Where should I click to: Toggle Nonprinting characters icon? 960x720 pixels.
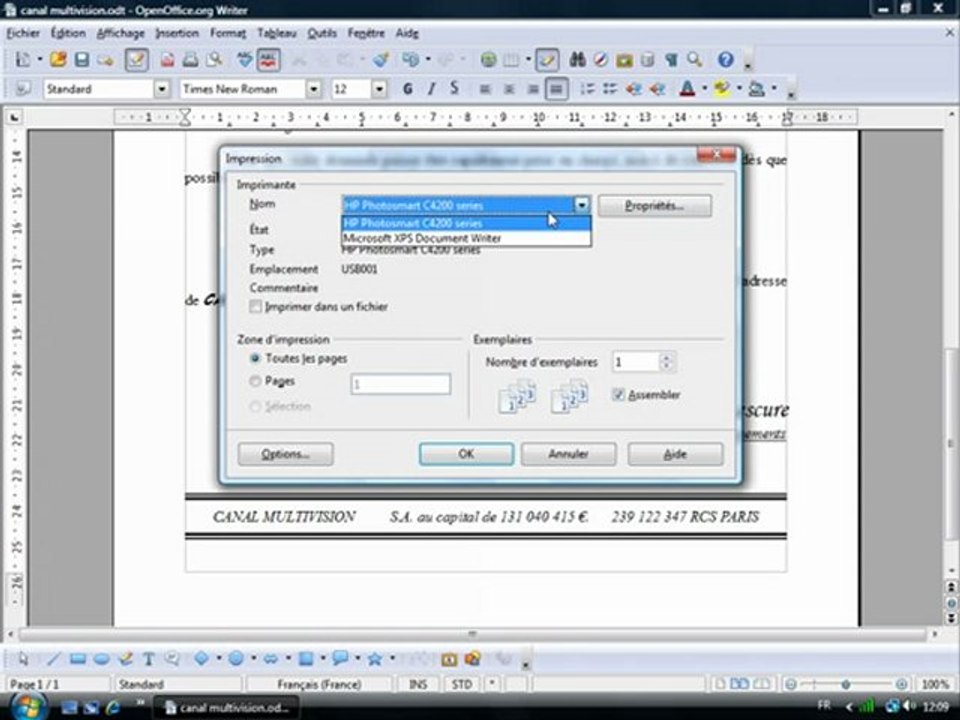[672, 59]
